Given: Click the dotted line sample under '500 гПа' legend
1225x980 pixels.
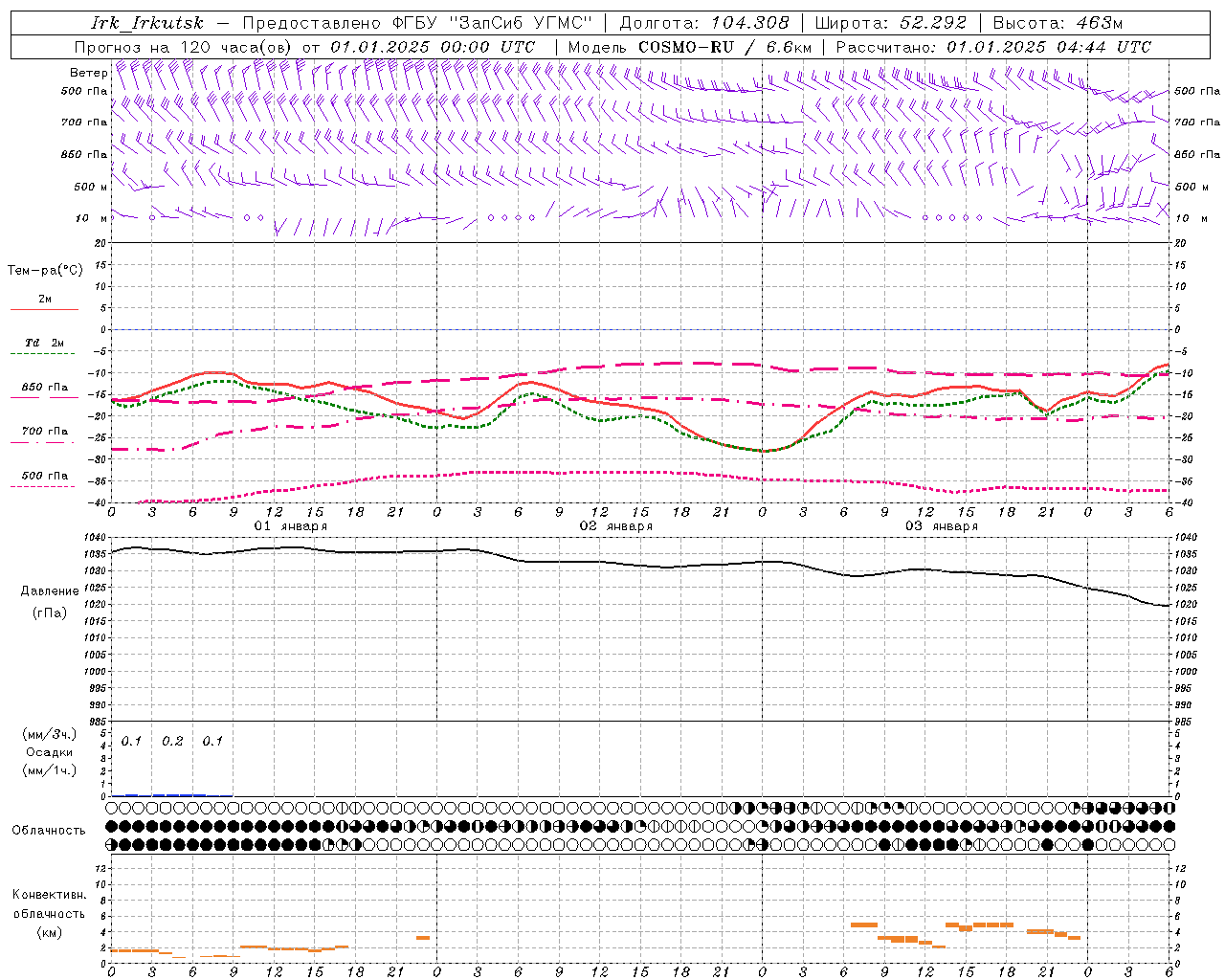Looking at the screenshot, I should 44,486.
